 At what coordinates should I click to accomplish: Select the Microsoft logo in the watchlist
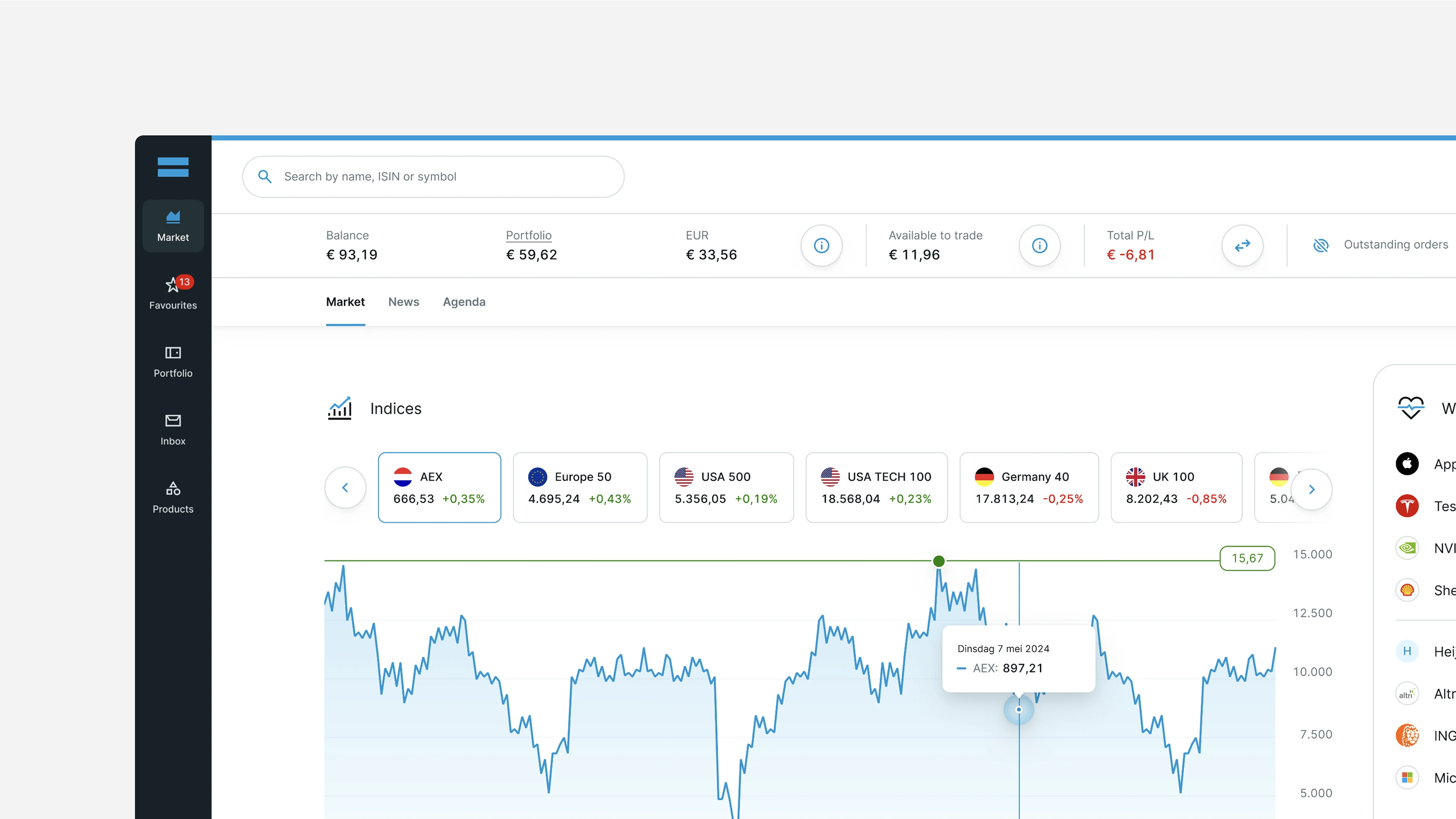(x=1407, y=778)
